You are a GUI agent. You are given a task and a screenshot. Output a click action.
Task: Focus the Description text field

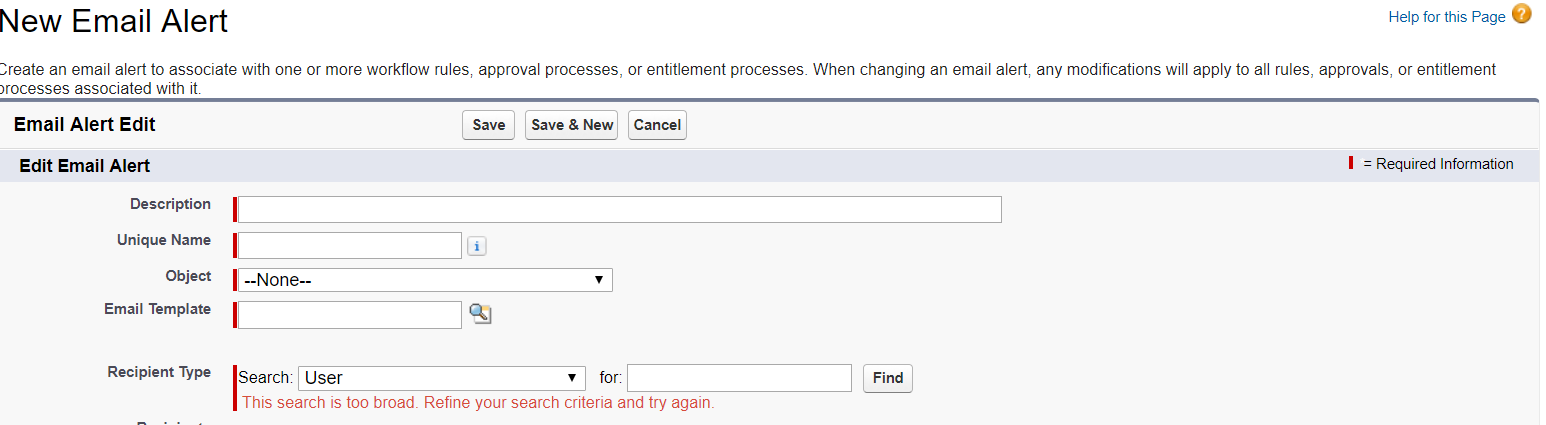[619, 209]
